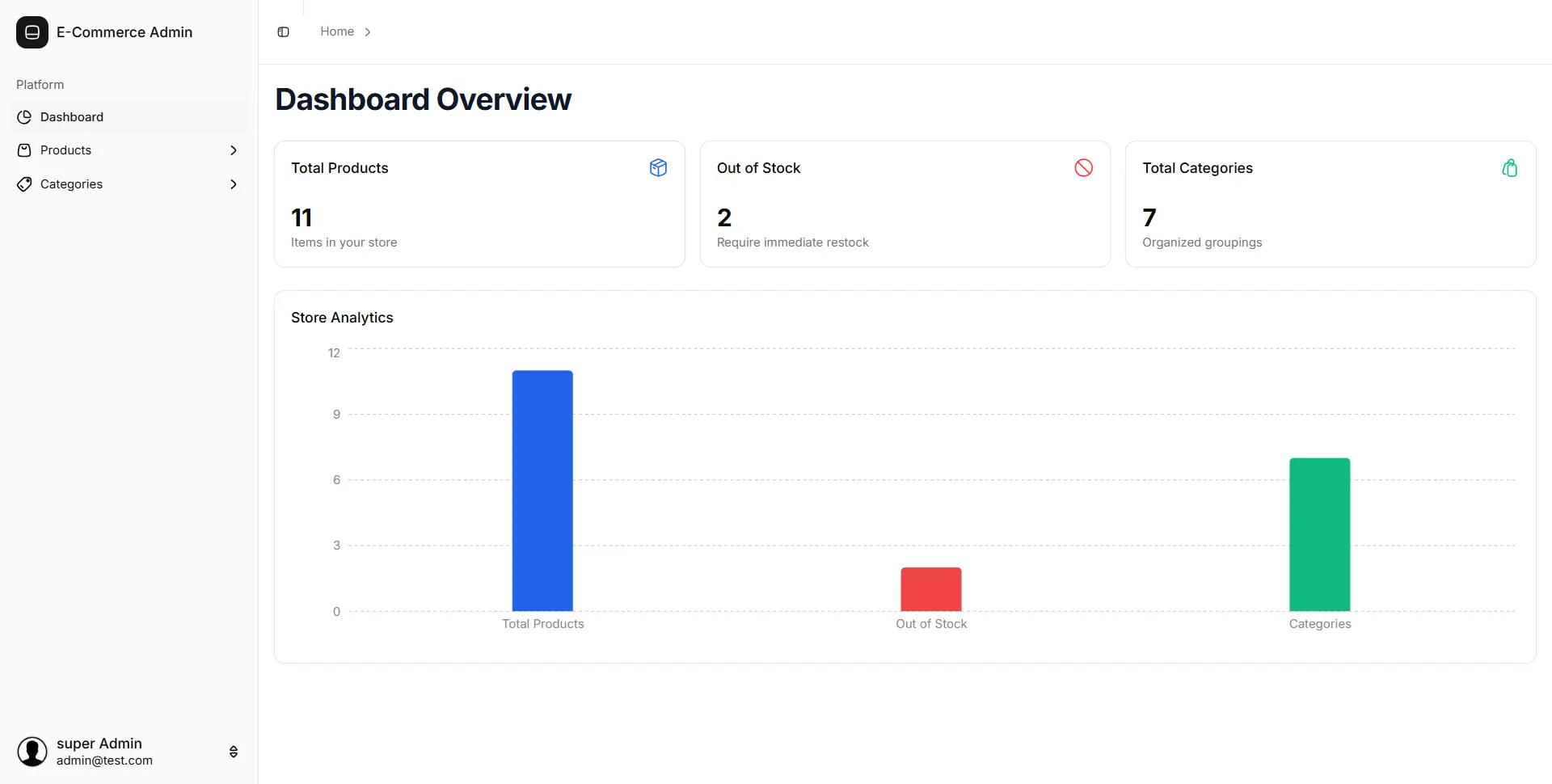This screenshot has width=1552, height=784.
Task: Click the y-axis label 0
Action: 336,612
